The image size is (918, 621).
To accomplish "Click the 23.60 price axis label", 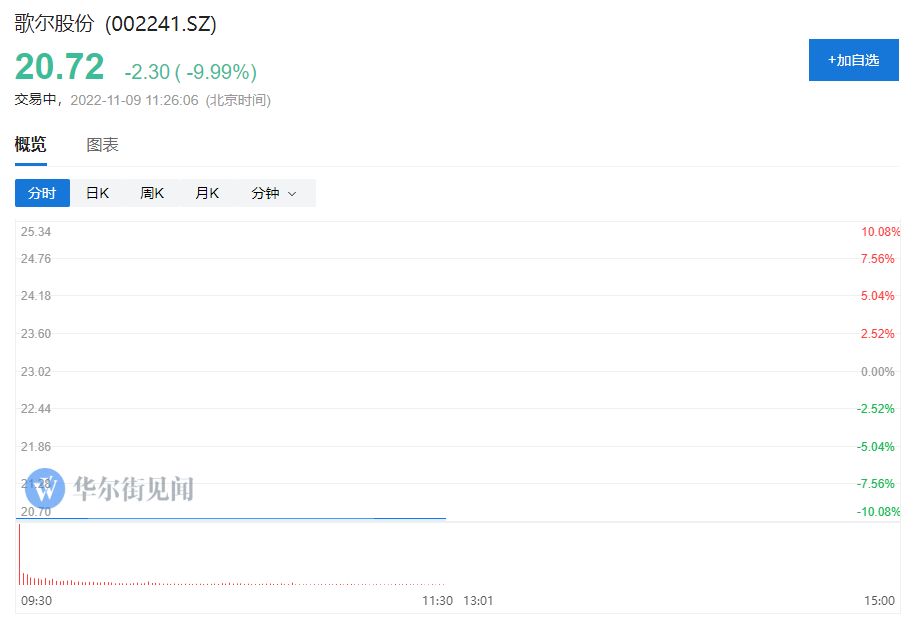I will click(x=36, y=334).
